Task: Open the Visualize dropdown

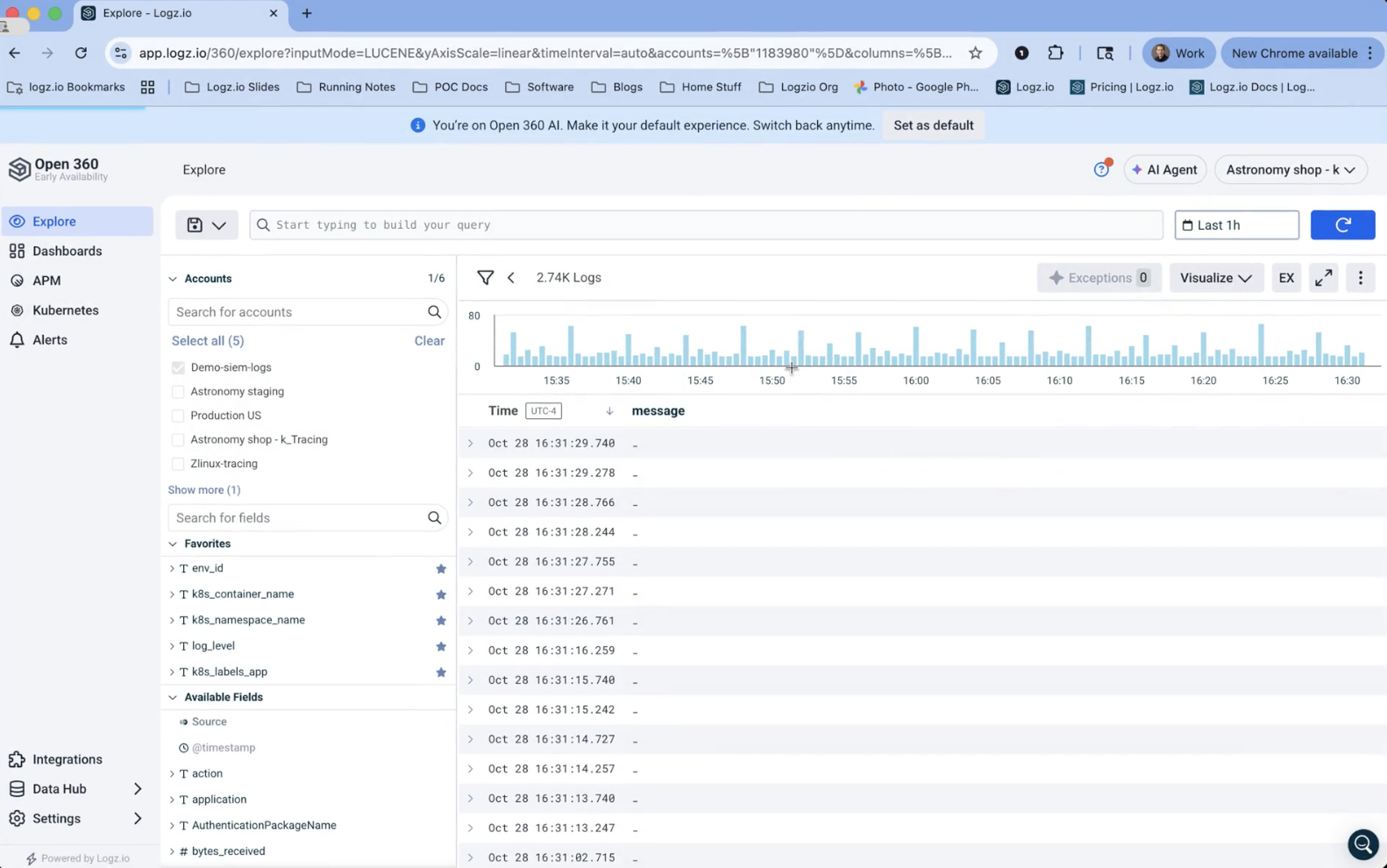Action: point(1215,278)
